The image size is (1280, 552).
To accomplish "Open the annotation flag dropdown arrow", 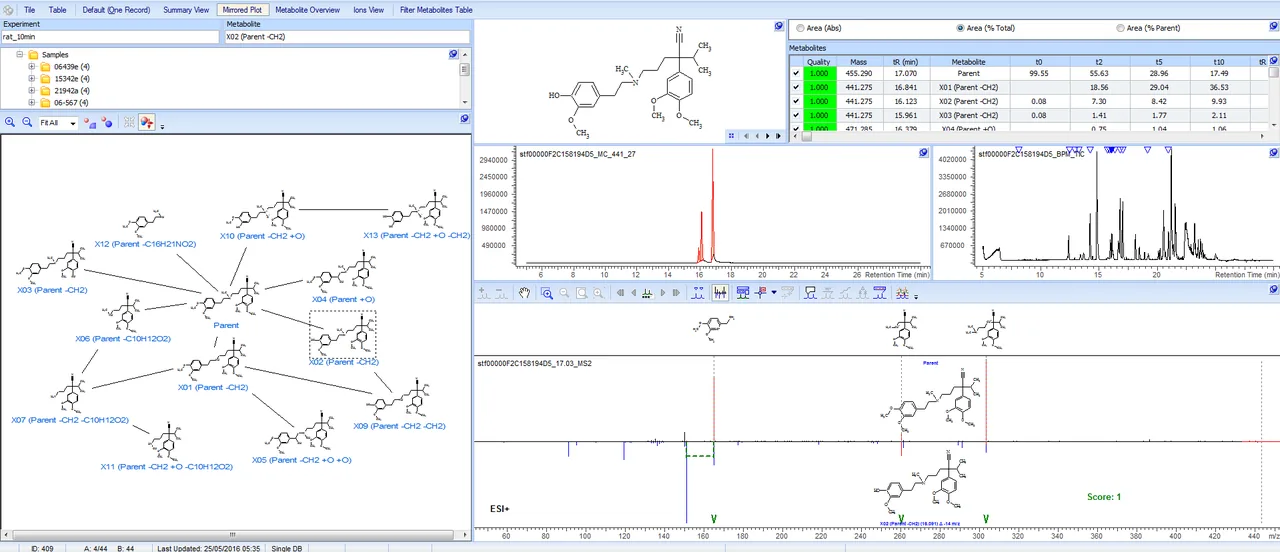I will click(x=774, y=293).
